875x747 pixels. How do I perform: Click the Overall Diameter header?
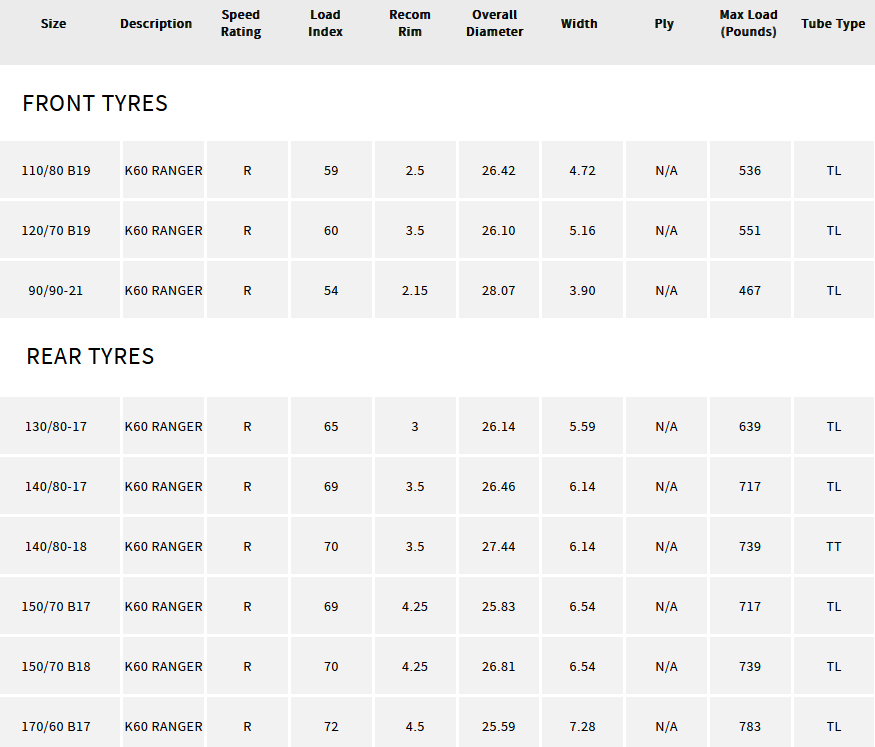click(x=494, y=23)
